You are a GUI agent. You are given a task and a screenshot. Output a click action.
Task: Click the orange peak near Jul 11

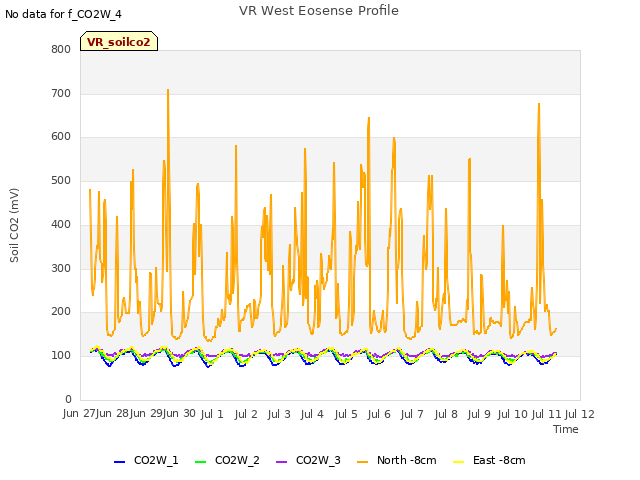click(539, 104)
